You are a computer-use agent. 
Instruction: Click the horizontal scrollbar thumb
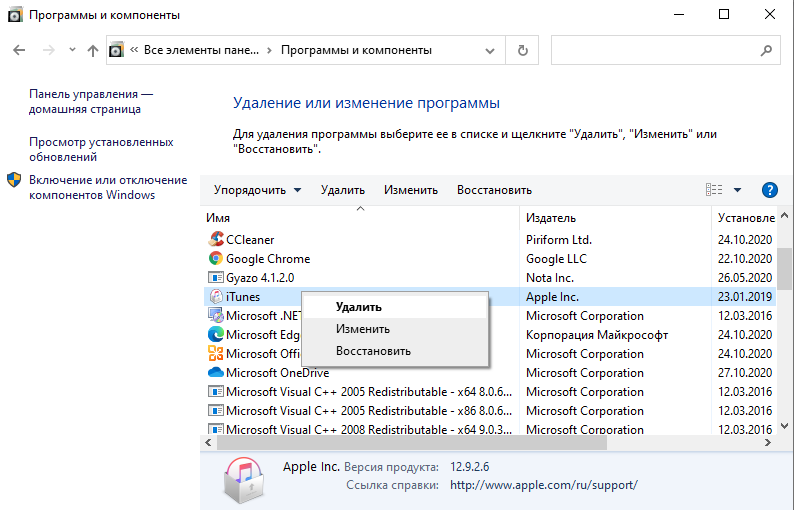412,443
